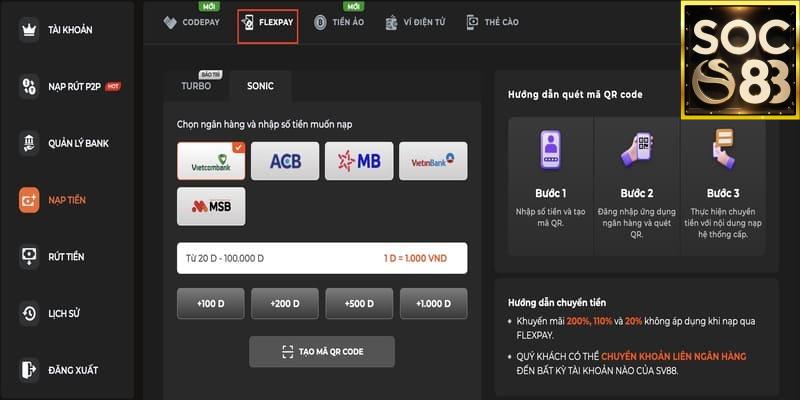
Task: Click the '1 D = 1.000 VND' rate text
Action: [x=415, y=258]
